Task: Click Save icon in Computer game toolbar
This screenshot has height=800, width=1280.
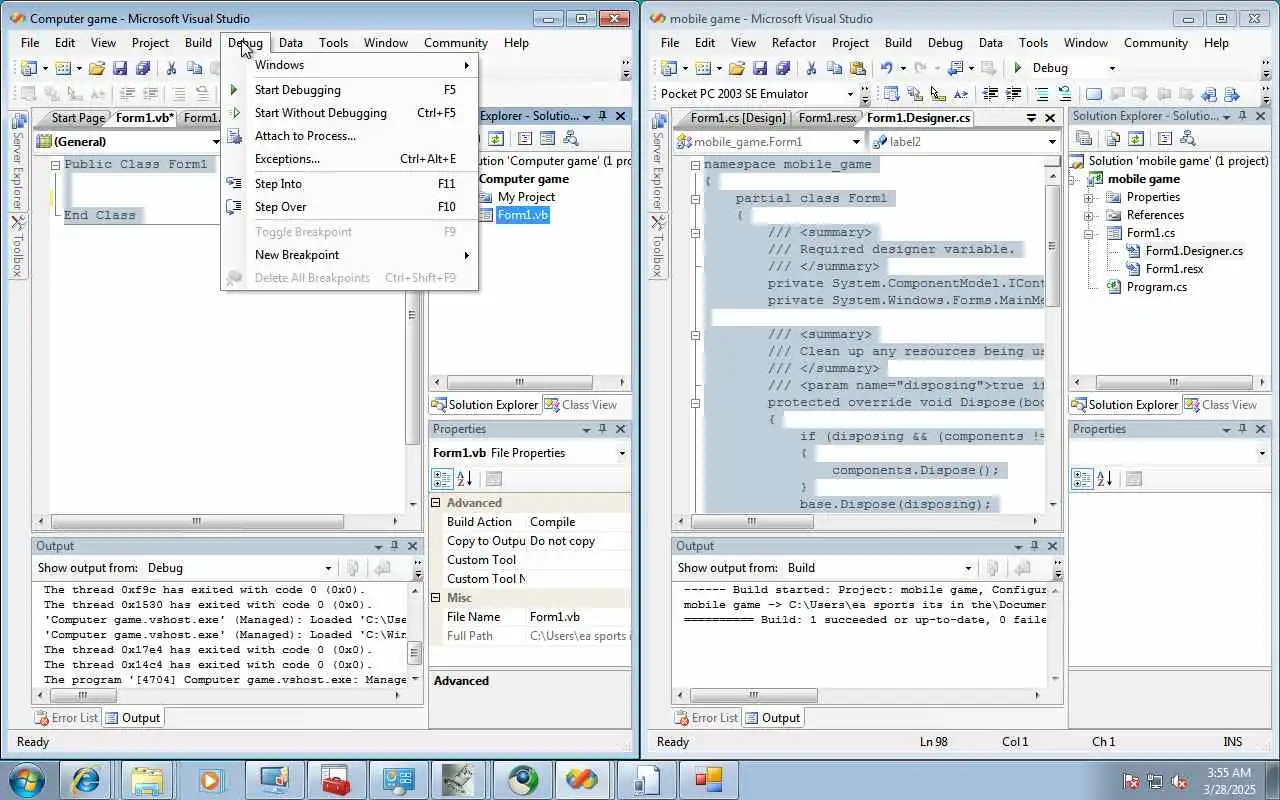Action: point(120,68)
